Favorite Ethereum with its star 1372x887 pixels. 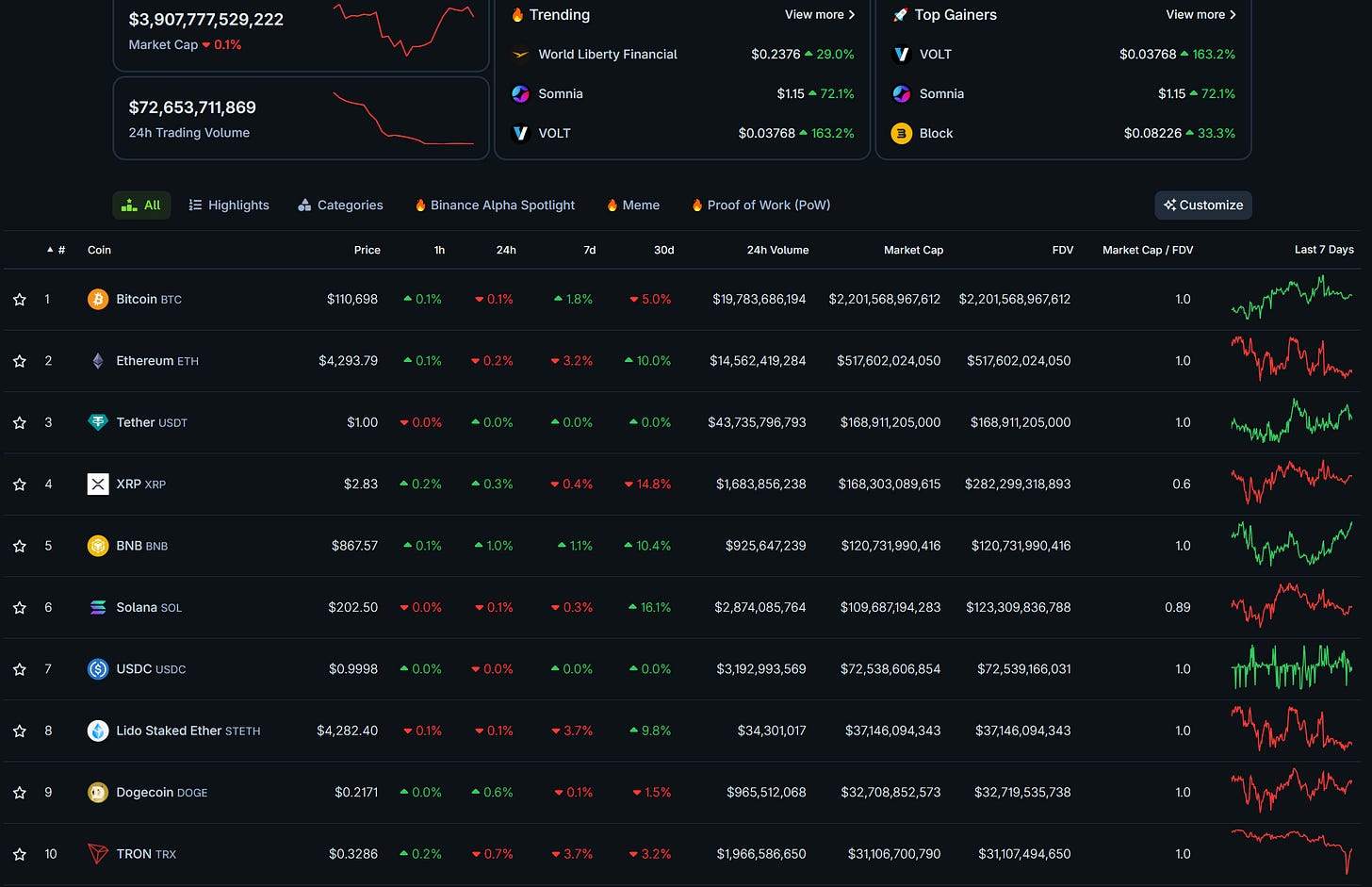click(x=20, y=361)
